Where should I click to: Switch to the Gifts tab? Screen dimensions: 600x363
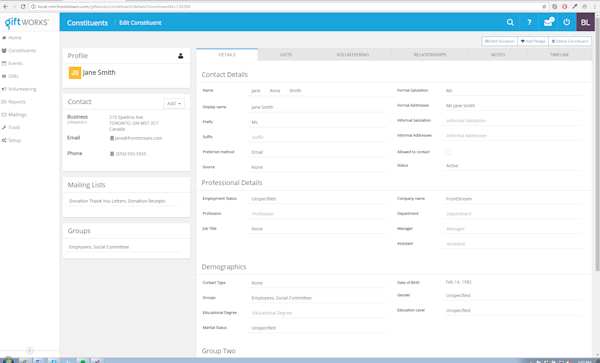pyautogui.click(x=286, y=55)
